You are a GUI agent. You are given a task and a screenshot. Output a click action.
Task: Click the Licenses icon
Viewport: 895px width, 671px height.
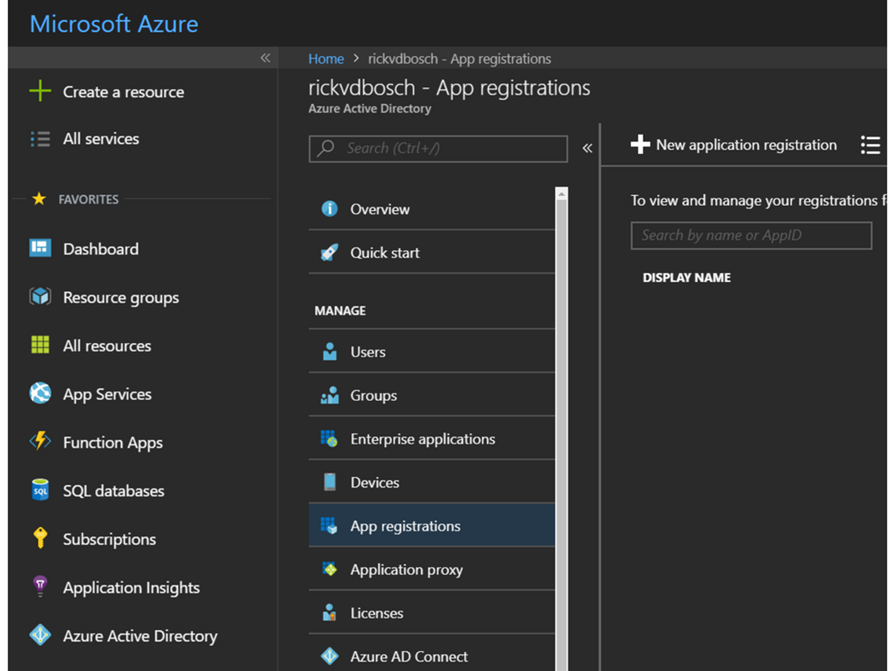pos(329,612)
